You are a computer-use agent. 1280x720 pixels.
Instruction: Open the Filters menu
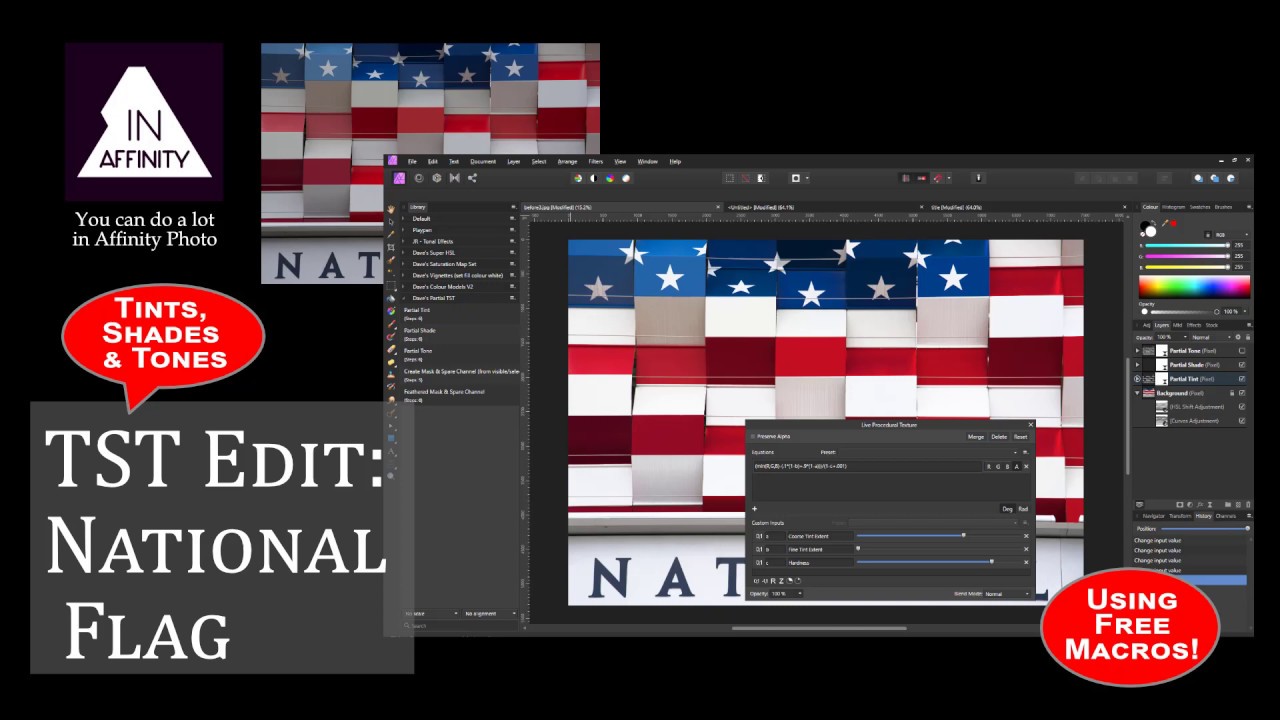click(595, 161)
